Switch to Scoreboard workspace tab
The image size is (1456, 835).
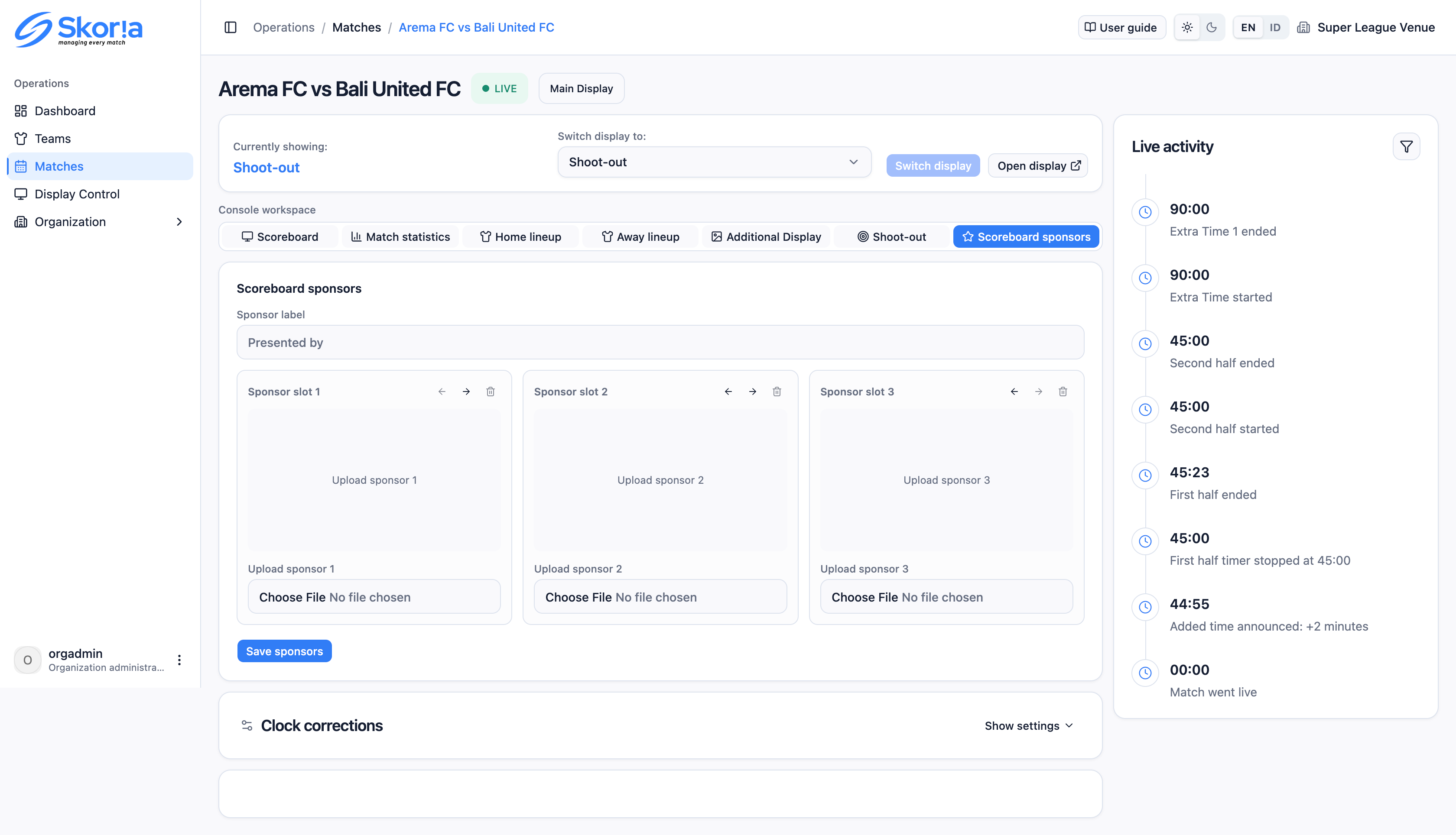(x=280, y=236)
